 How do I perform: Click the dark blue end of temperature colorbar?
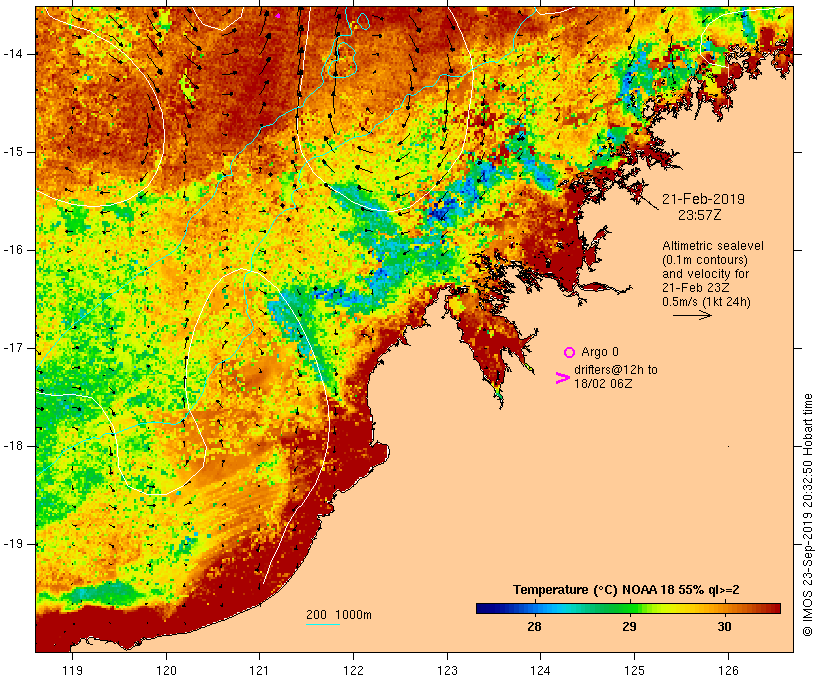coord(484,608)
